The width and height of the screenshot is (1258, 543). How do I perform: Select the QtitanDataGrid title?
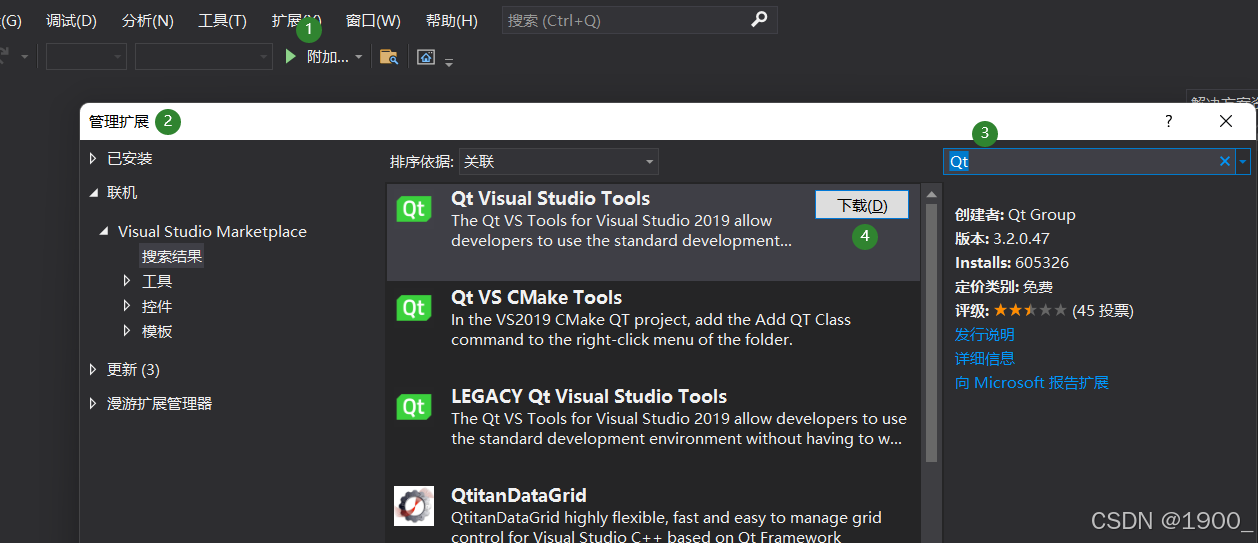tap(518, 495)
